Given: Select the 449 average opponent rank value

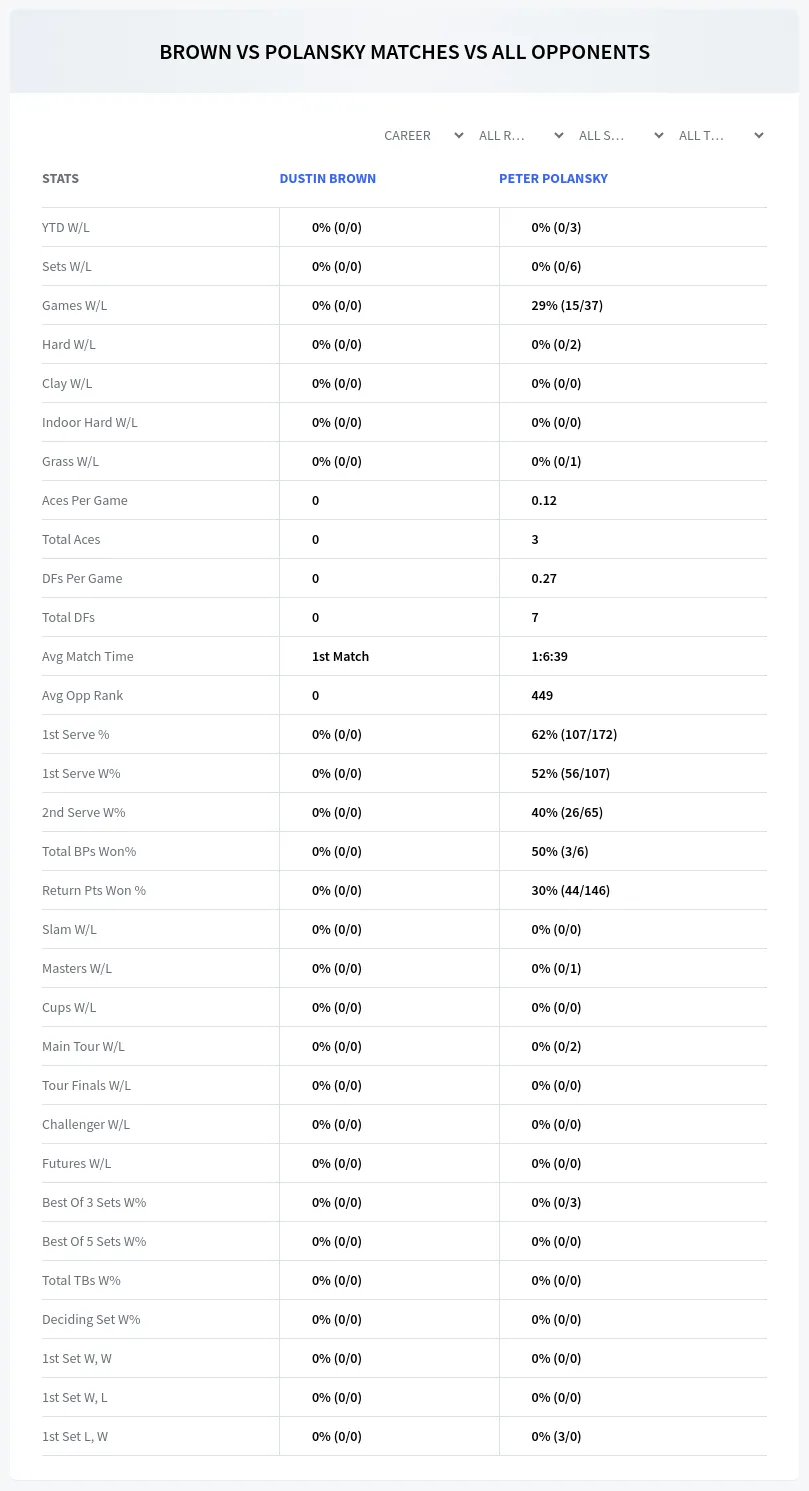Looking at the screenshot, I should click(x=542, y=695).
